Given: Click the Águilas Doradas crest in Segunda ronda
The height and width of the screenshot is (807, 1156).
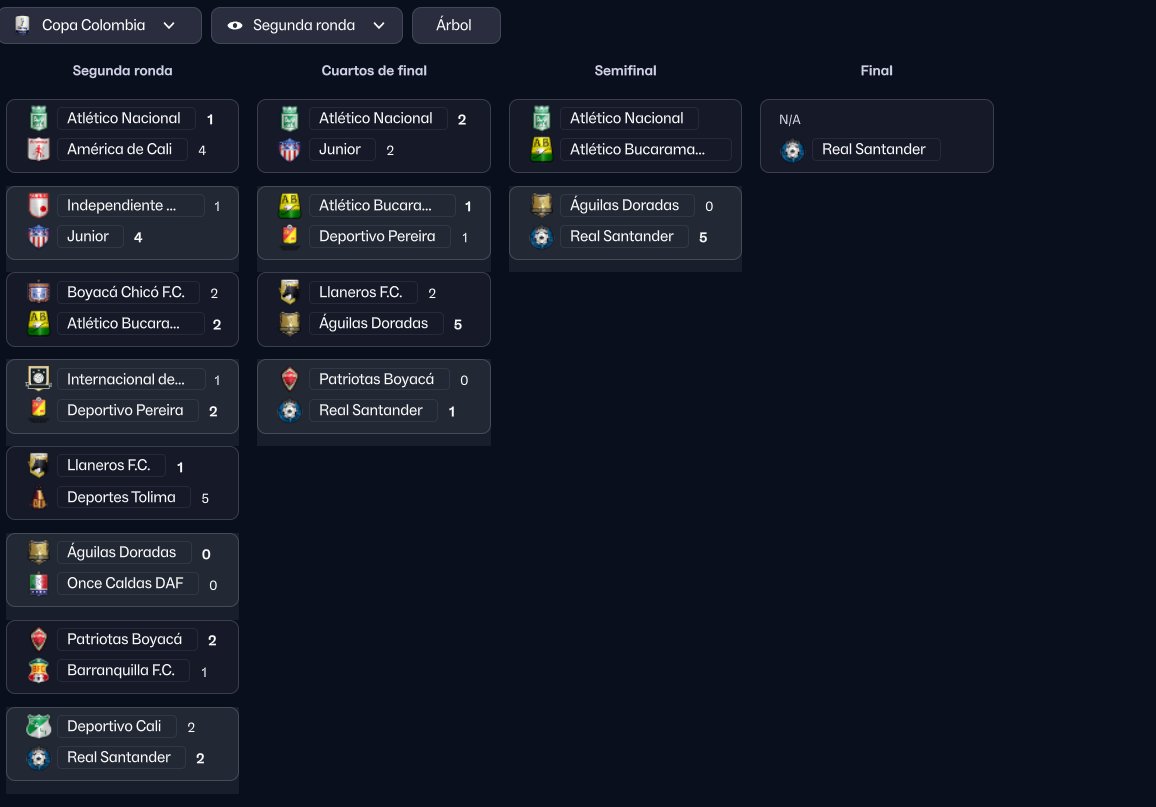Looking at the screenshot, I should pyautogui.click(x=38, y=551).
